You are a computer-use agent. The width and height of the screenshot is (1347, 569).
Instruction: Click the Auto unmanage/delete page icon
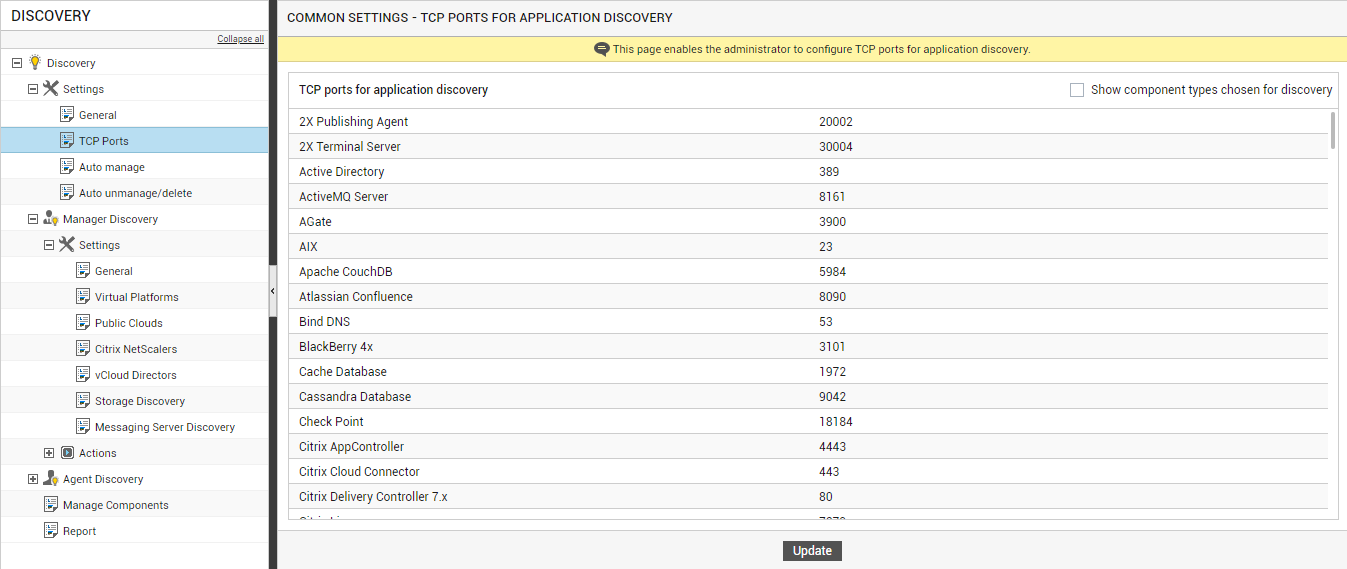coord(67,192)
